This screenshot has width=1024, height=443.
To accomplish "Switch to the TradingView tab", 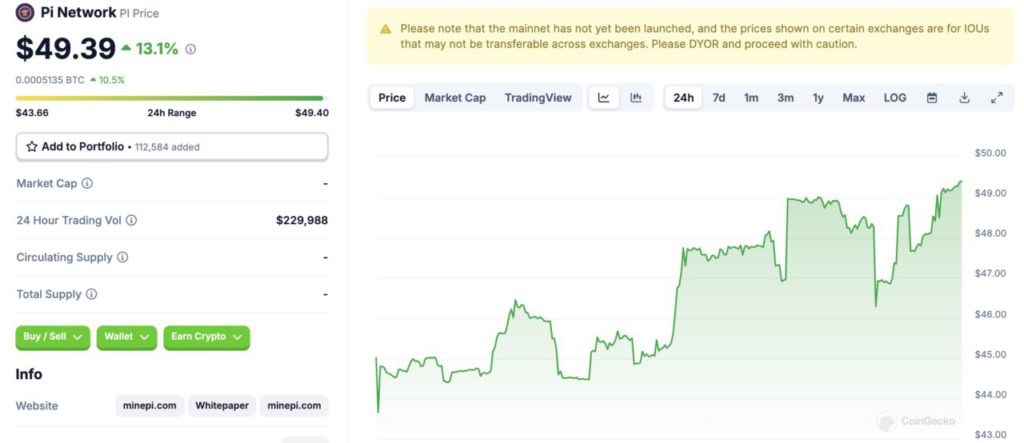I will click(538, 98).
